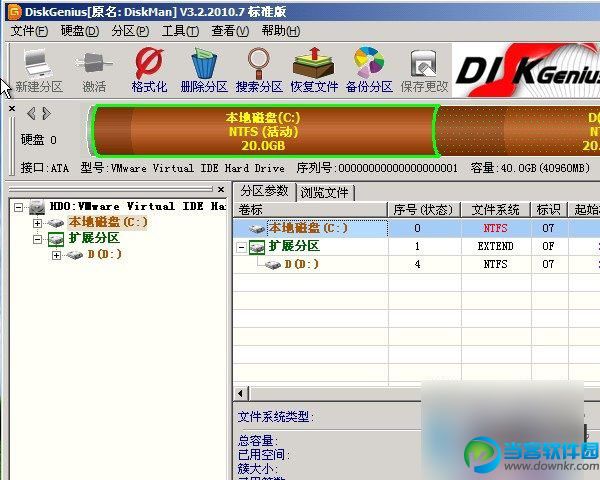Click the 标识 column header
600x480 pixels.
point(548,210)
